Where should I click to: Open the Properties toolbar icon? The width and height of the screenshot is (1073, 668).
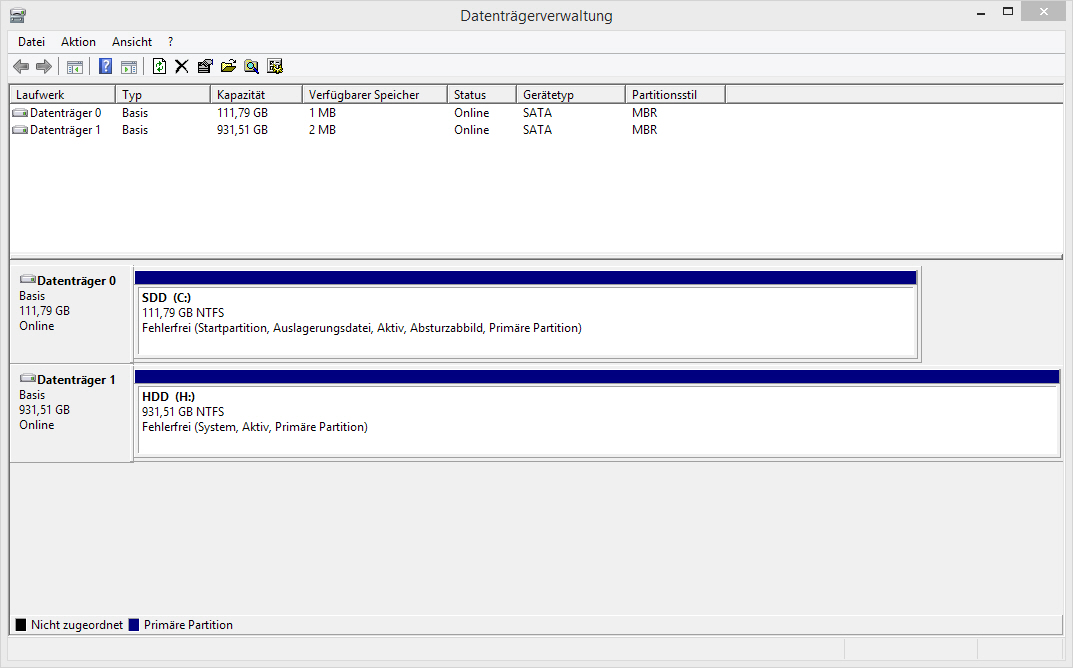click(205, 66)
